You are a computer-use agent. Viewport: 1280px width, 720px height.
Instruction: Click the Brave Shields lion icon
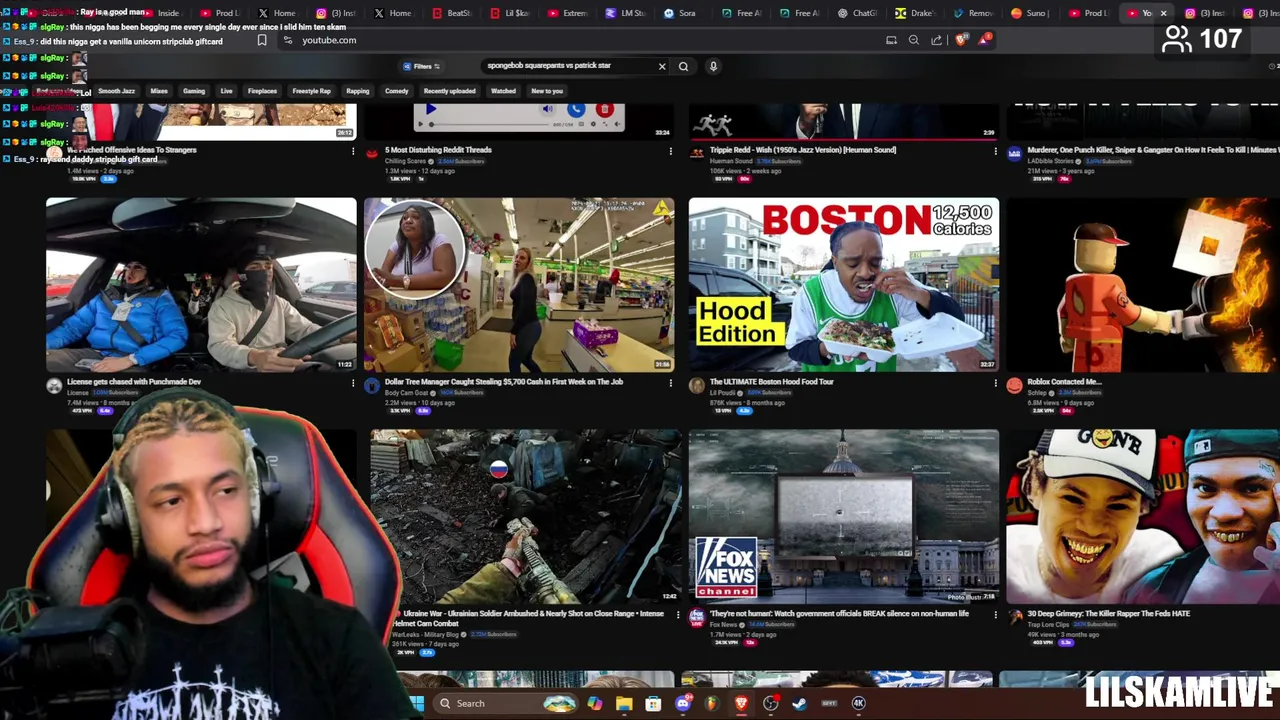961,40
